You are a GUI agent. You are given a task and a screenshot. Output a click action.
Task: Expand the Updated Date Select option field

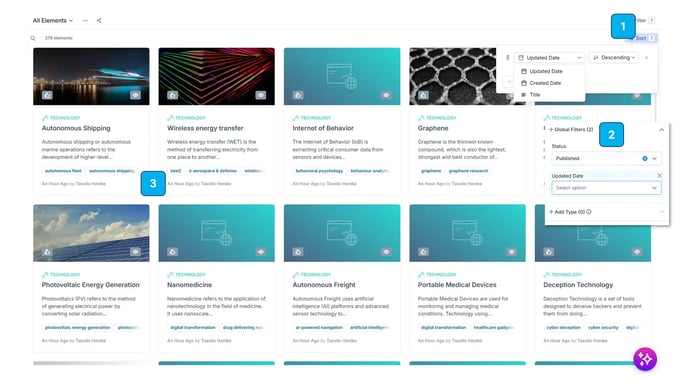tap(606, 188)
